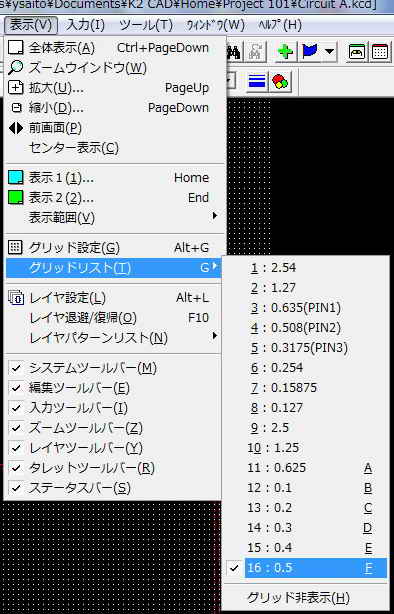Click the binoculars search toolbar icon

234,52
